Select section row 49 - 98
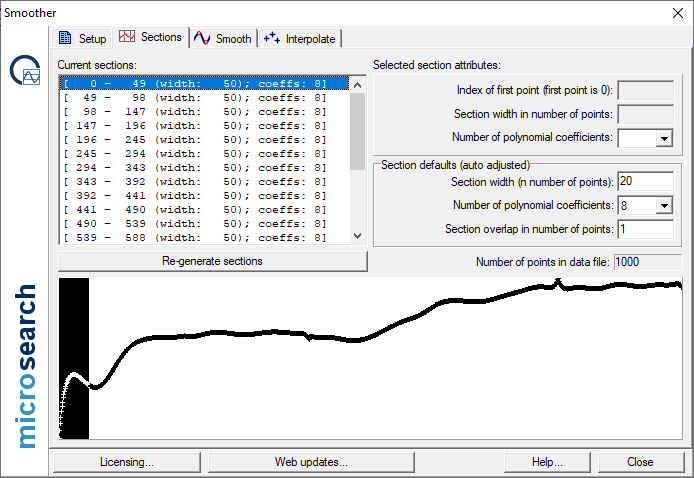694x478 pixels. [x=204, y=98]
